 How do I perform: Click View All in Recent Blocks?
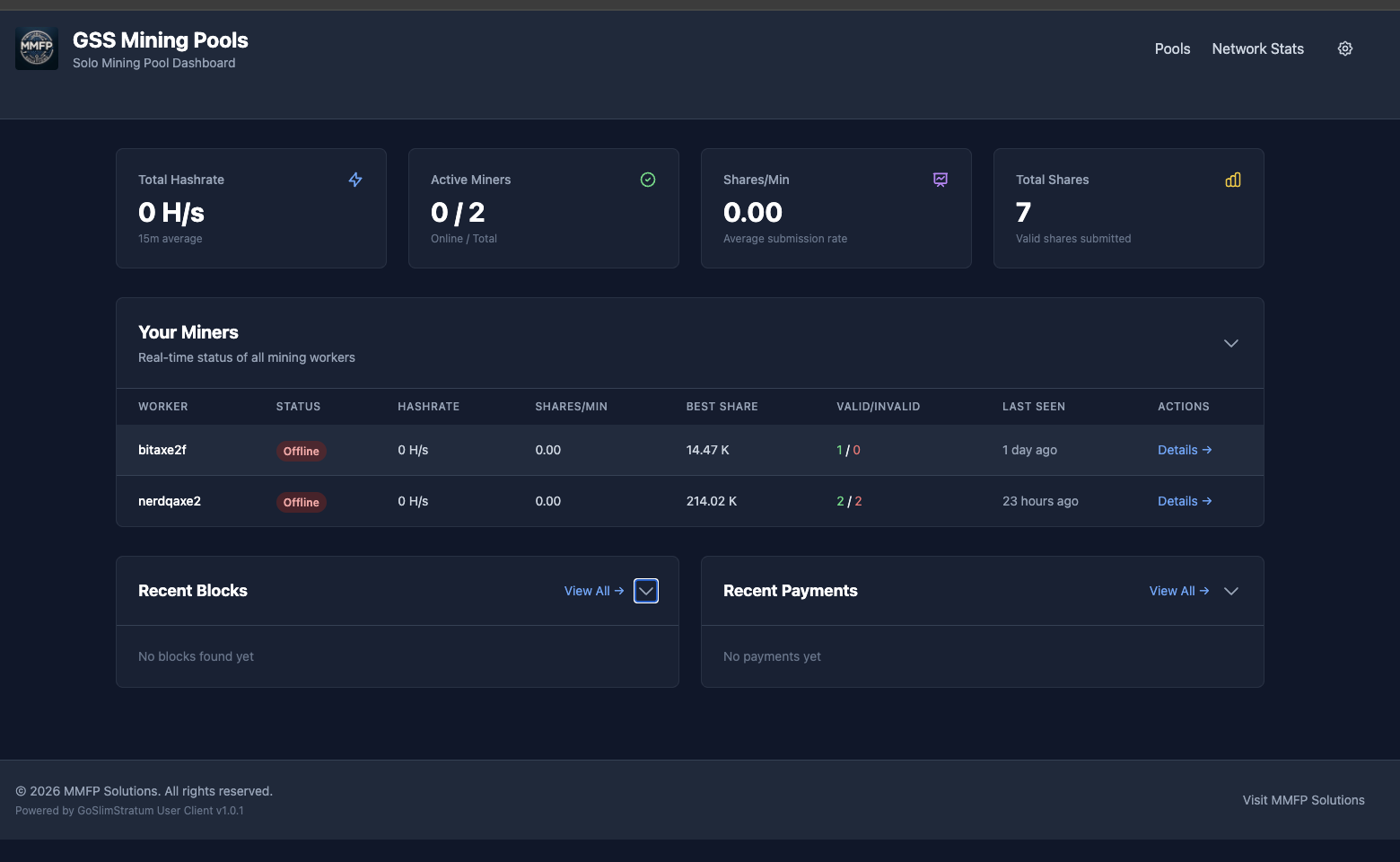587,591
